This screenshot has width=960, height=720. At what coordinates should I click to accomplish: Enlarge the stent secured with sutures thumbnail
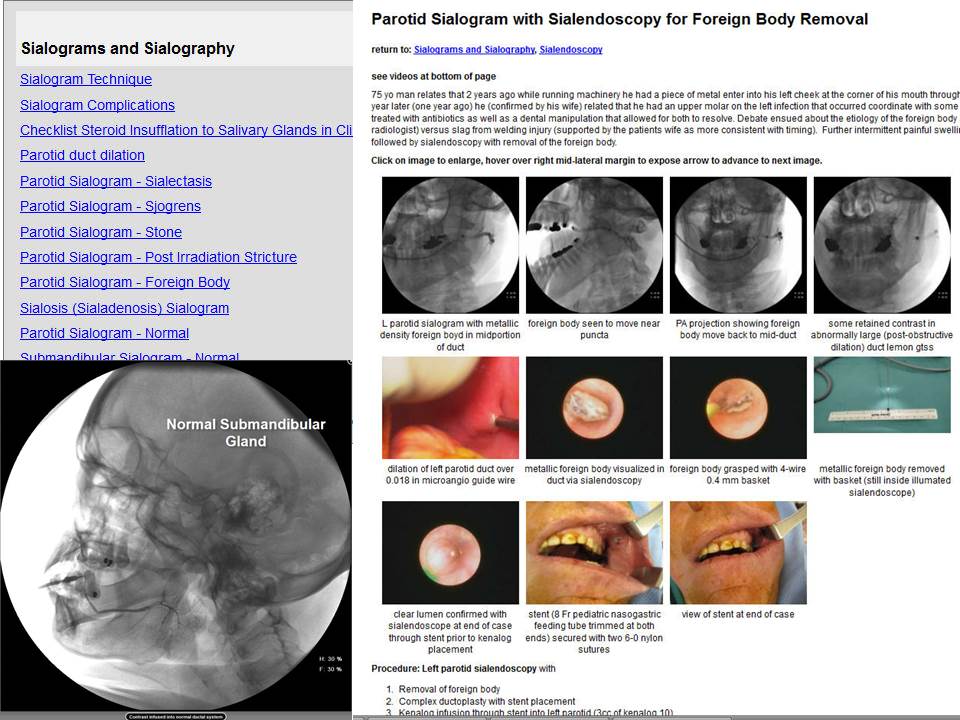594,553
